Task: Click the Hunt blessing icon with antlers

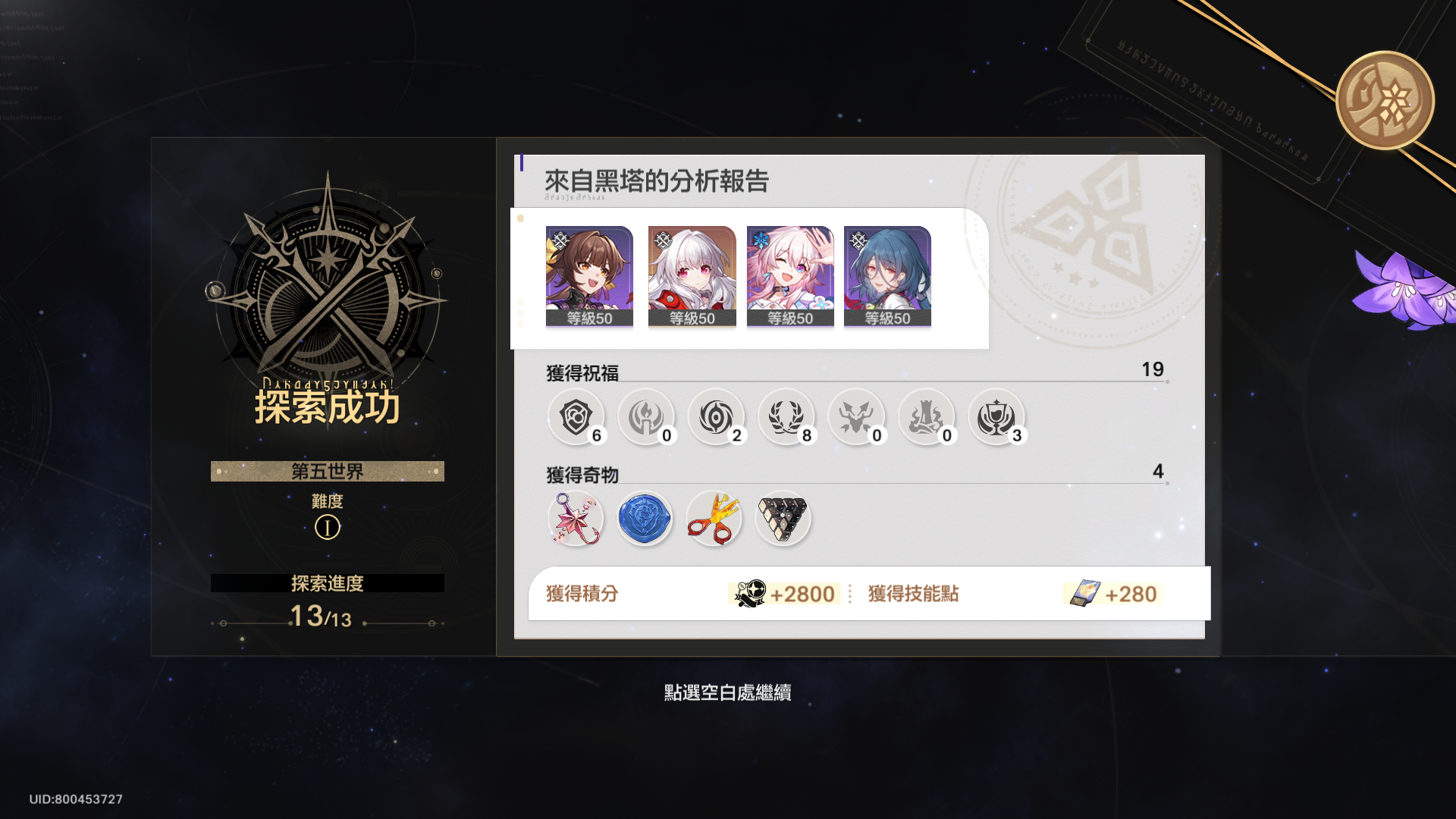Action: point(856,417)
